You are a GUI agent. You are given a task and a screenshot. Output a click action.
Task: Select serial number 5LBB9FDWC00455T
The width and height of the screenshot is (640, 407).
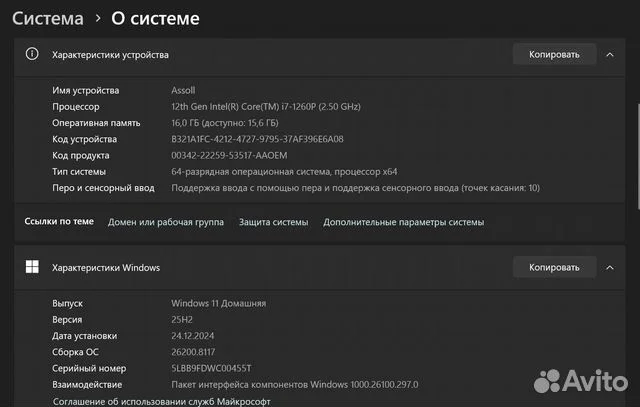click(211, 368)
